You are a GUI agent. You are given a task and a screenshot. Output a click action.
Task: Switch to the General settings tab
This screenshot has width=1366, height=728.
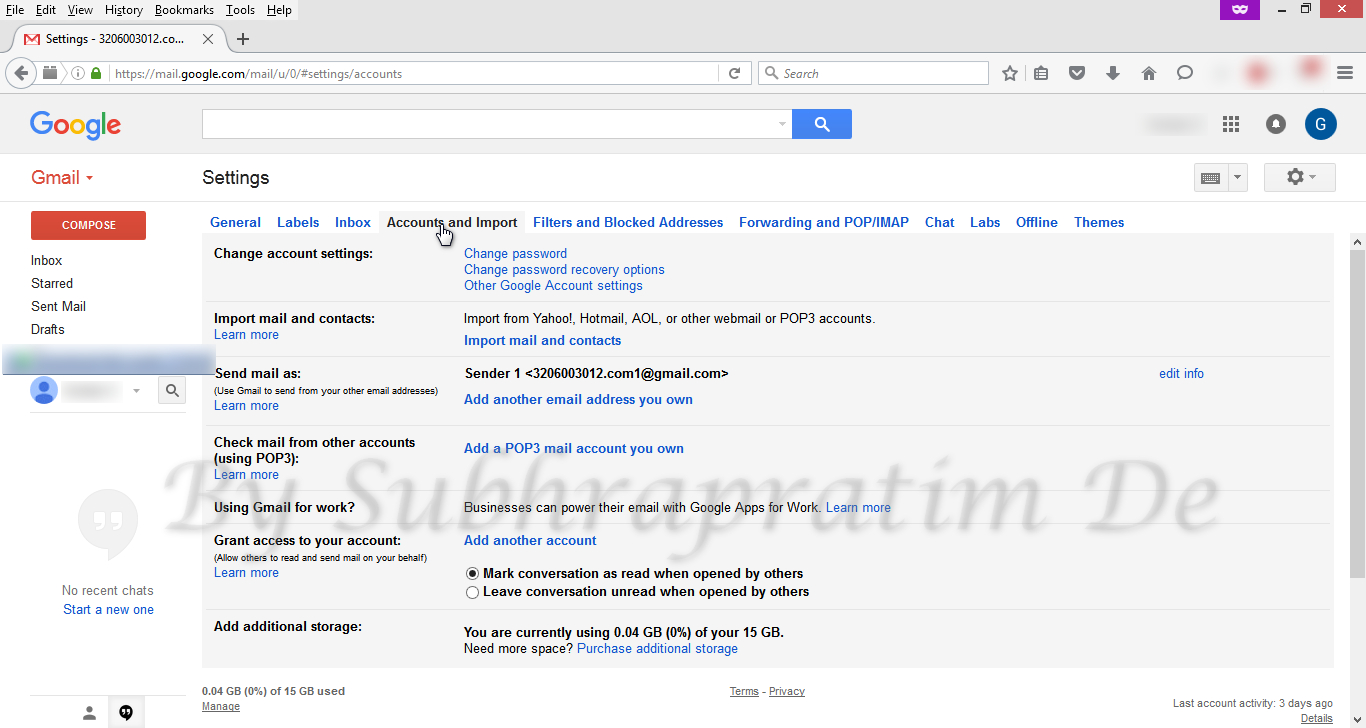(235, 223)
